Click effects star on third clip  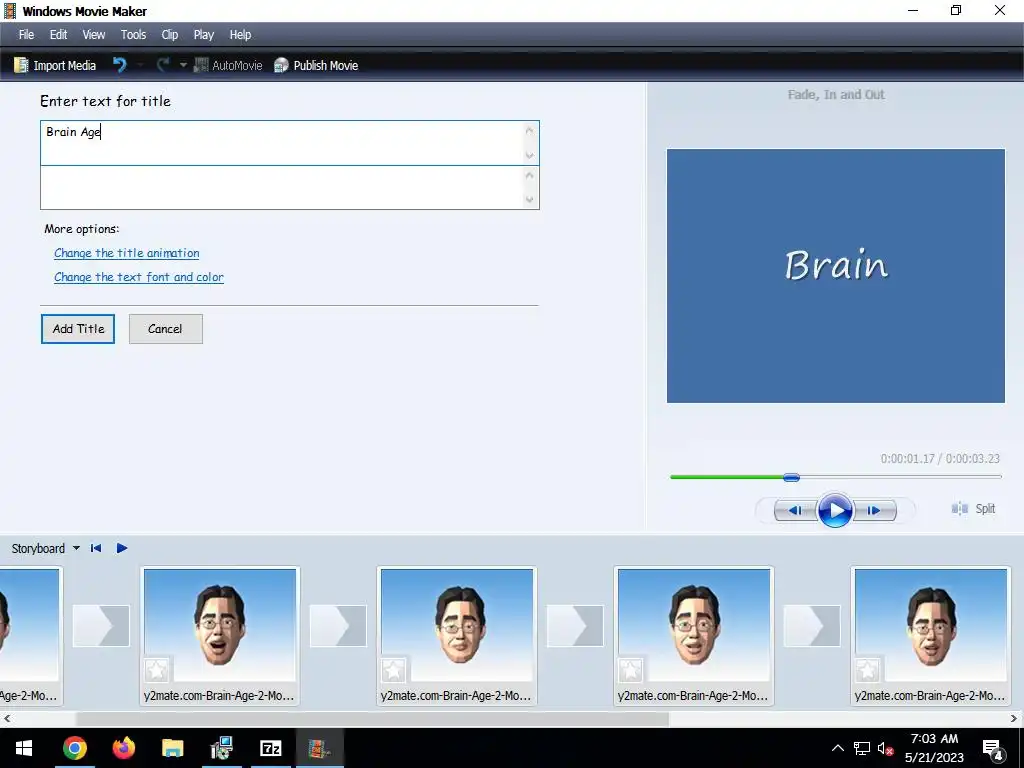(x=393, y=670)
